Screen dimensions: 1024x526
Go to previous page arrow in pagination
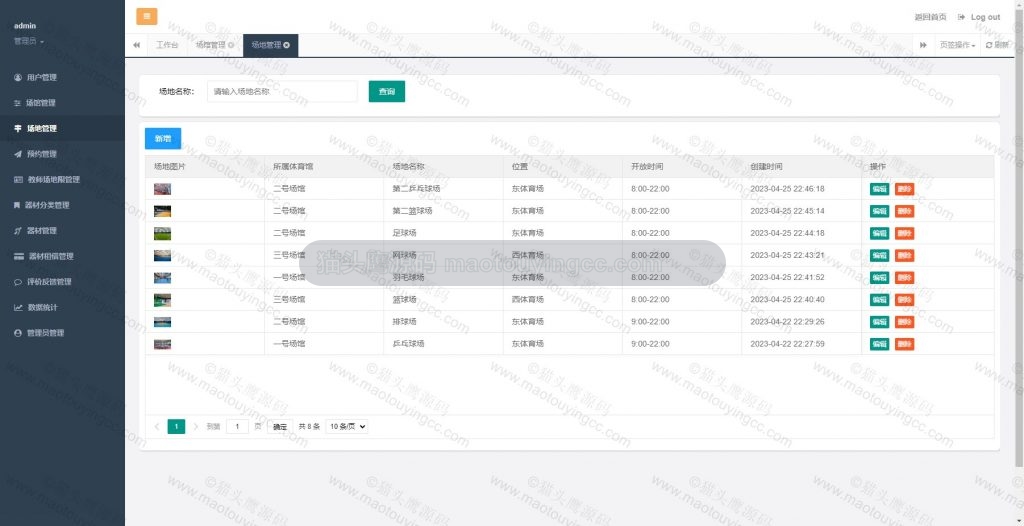pyautogui.click(x=157, y=427)
